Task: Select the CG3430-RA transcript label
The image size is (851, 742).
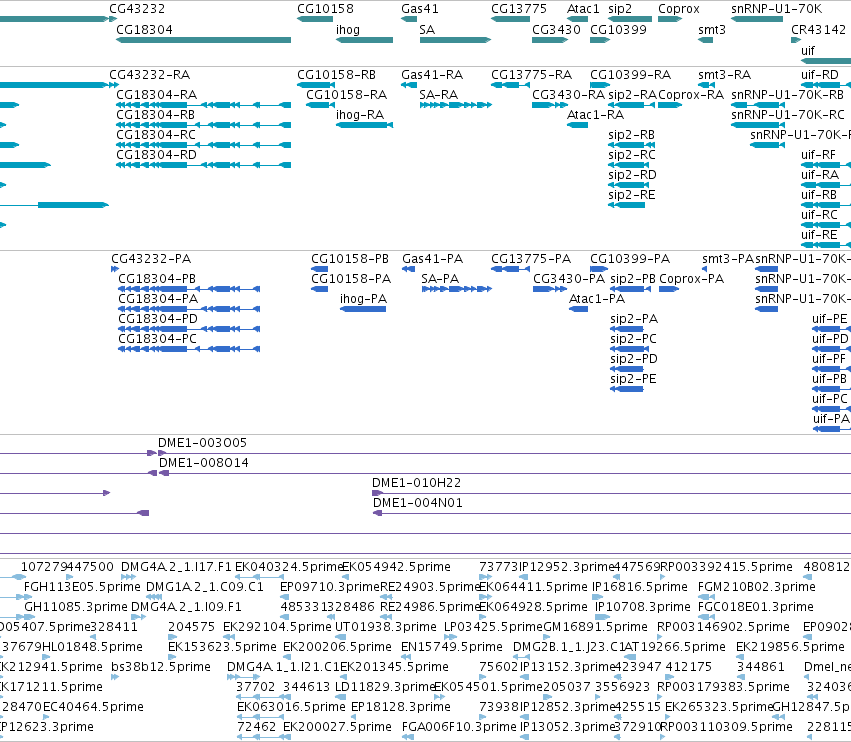Action: 568,95
